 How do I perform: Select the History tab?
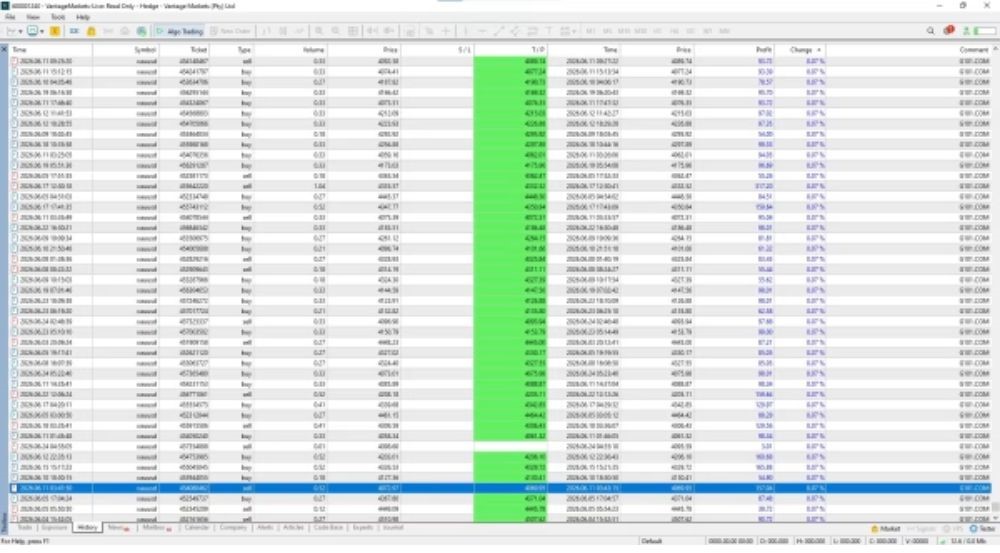point(87,528)
